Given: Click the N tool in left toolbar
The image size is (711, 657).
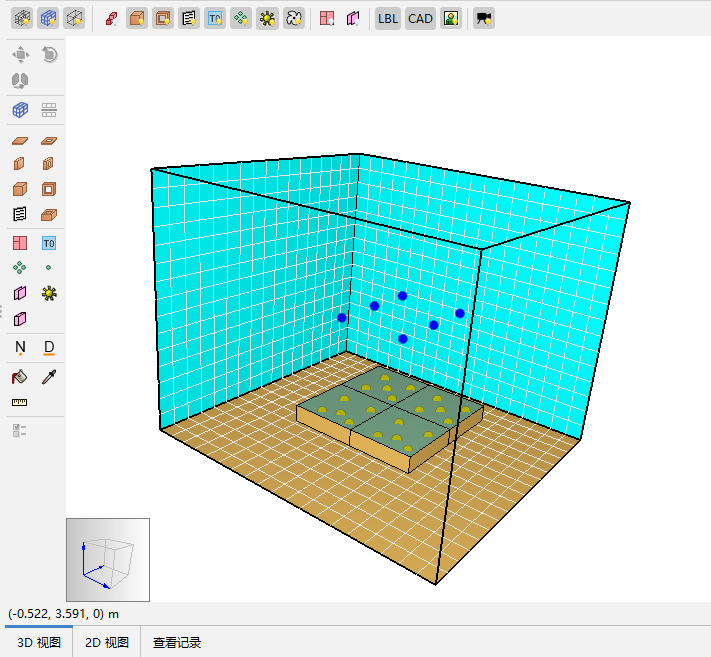Looking at the screenshot, I should 20,347.
